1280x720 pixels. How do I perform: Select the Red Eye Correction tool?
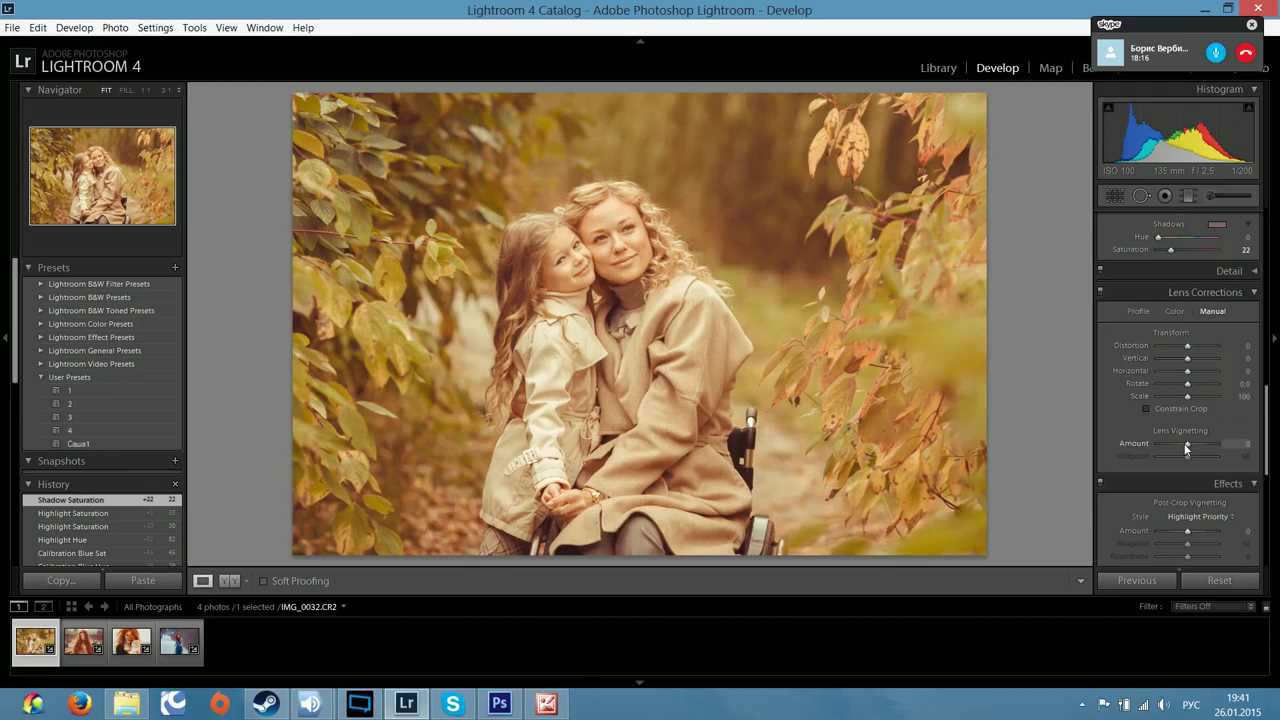tap(1165, 196)
